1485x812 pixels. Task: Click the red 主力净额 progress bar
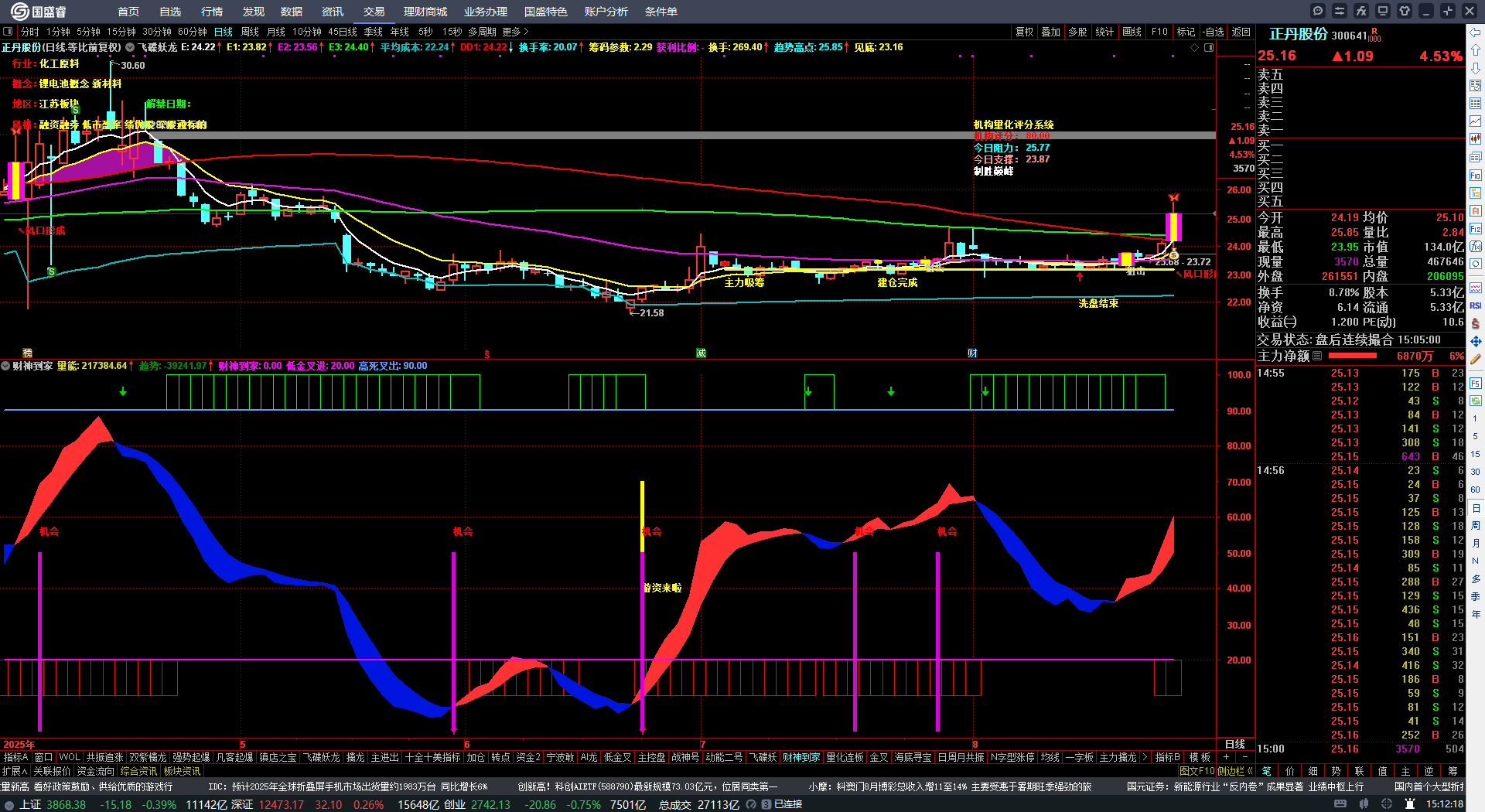coord(1352,356)
